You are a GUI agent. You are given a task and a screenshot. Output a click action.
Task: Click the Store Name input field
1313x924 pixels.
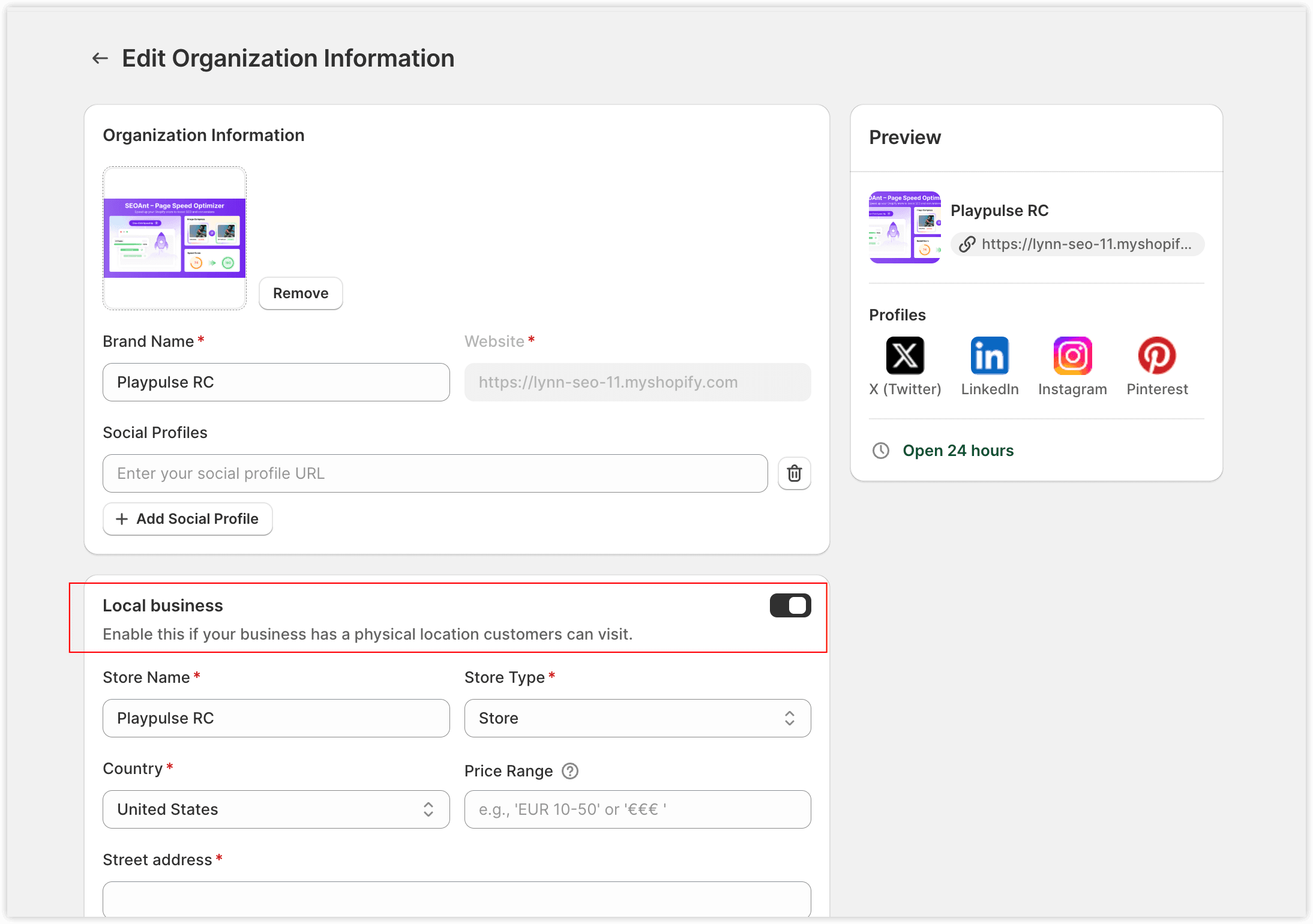(276, 718)
